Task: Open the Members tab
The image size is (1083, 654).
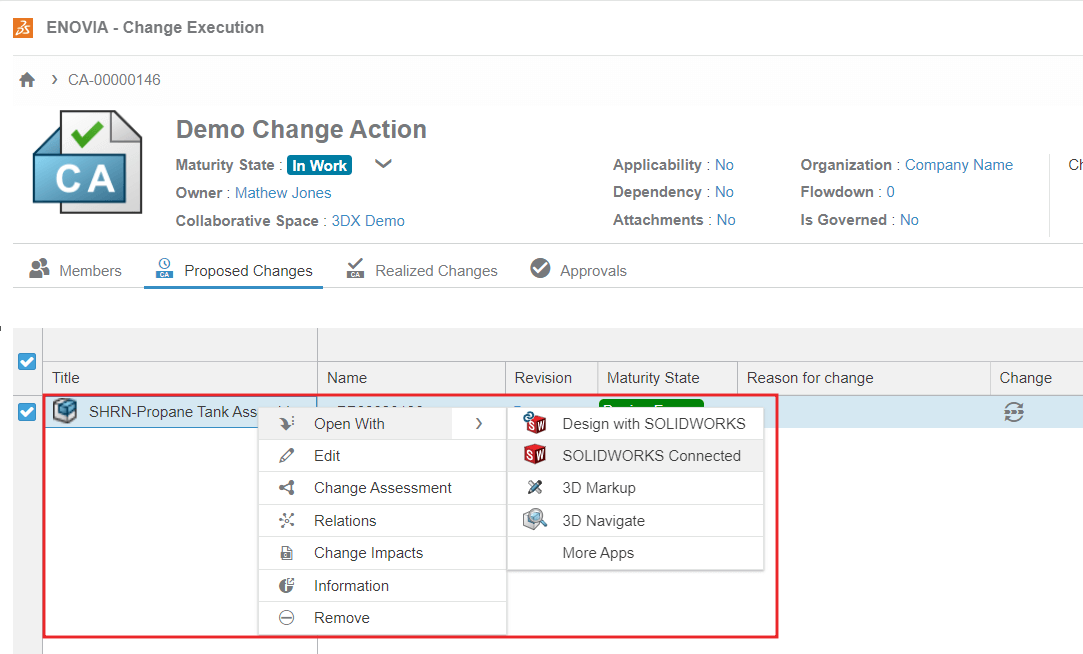Action: click(75, 270)
